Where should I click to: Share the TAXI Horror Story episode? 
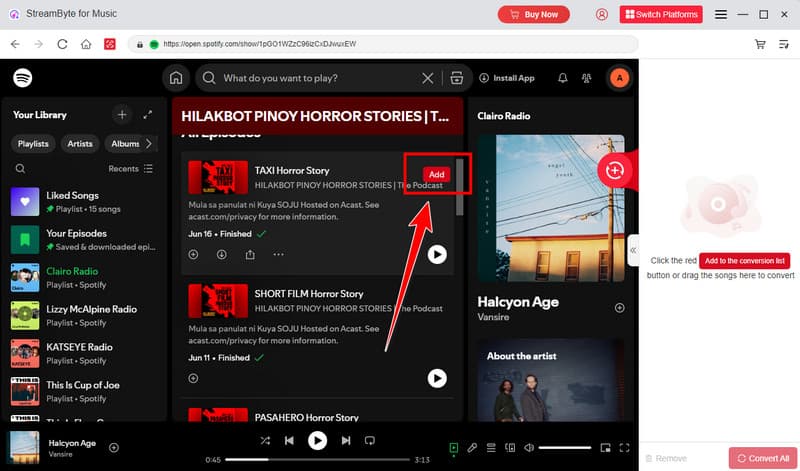pos(249,255)
